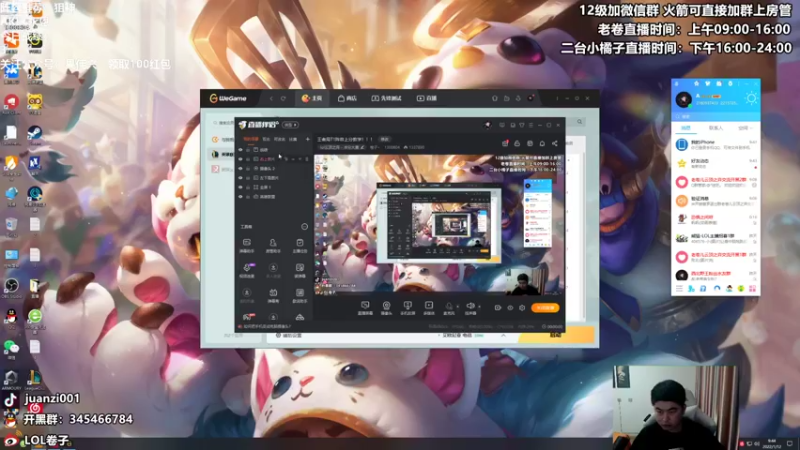Add a camera source from bottom toolbar

tap(386, 308)
